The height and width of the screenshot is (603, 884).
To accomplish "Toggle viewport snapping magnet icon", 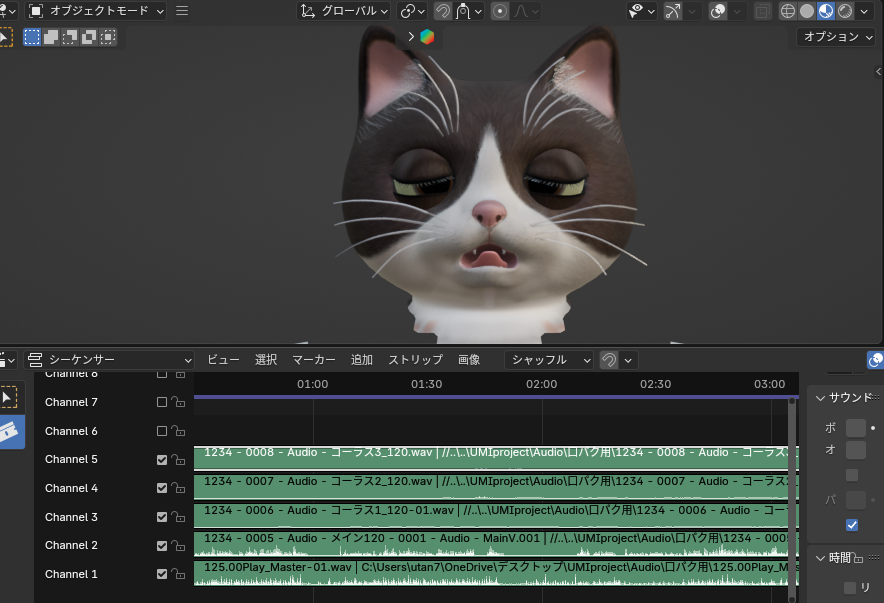I will [x=443, y=11].
